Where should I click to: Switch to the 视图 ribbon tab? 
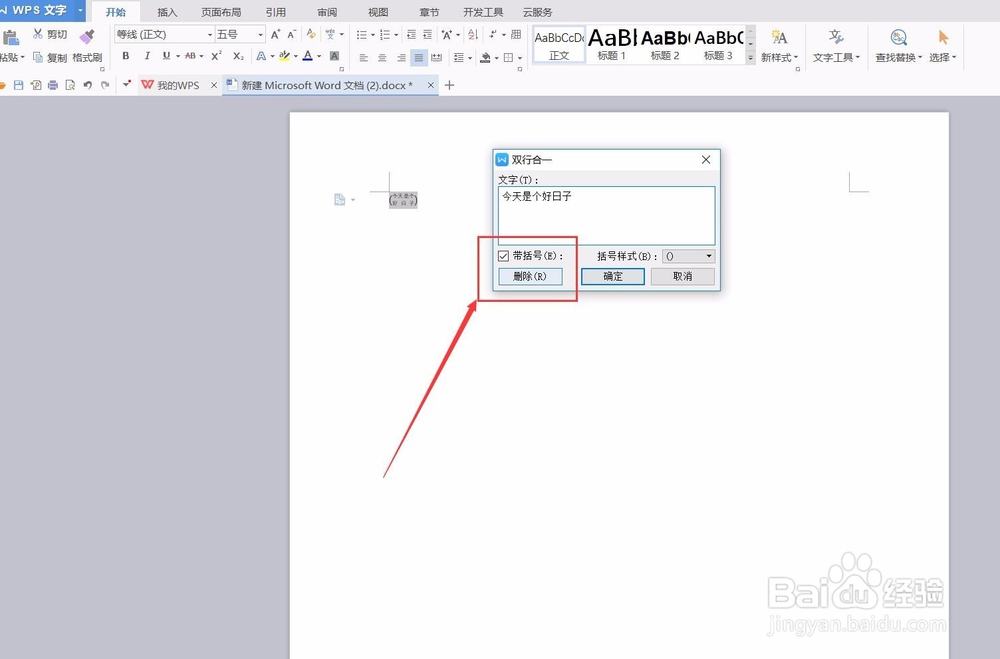378,12
